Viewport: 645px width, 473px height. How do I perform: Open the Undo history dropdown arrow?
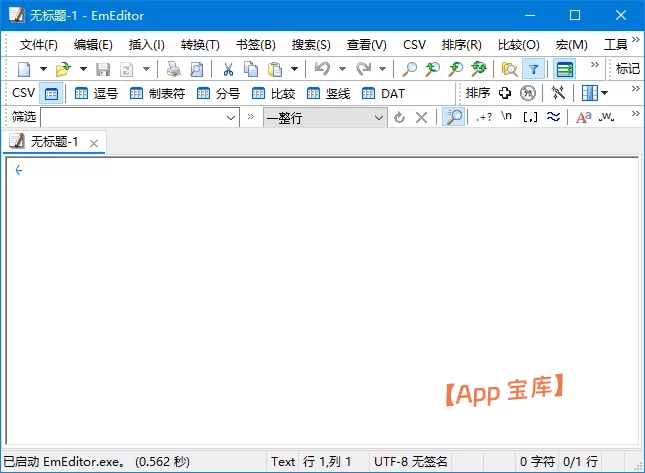coord(342,69)
